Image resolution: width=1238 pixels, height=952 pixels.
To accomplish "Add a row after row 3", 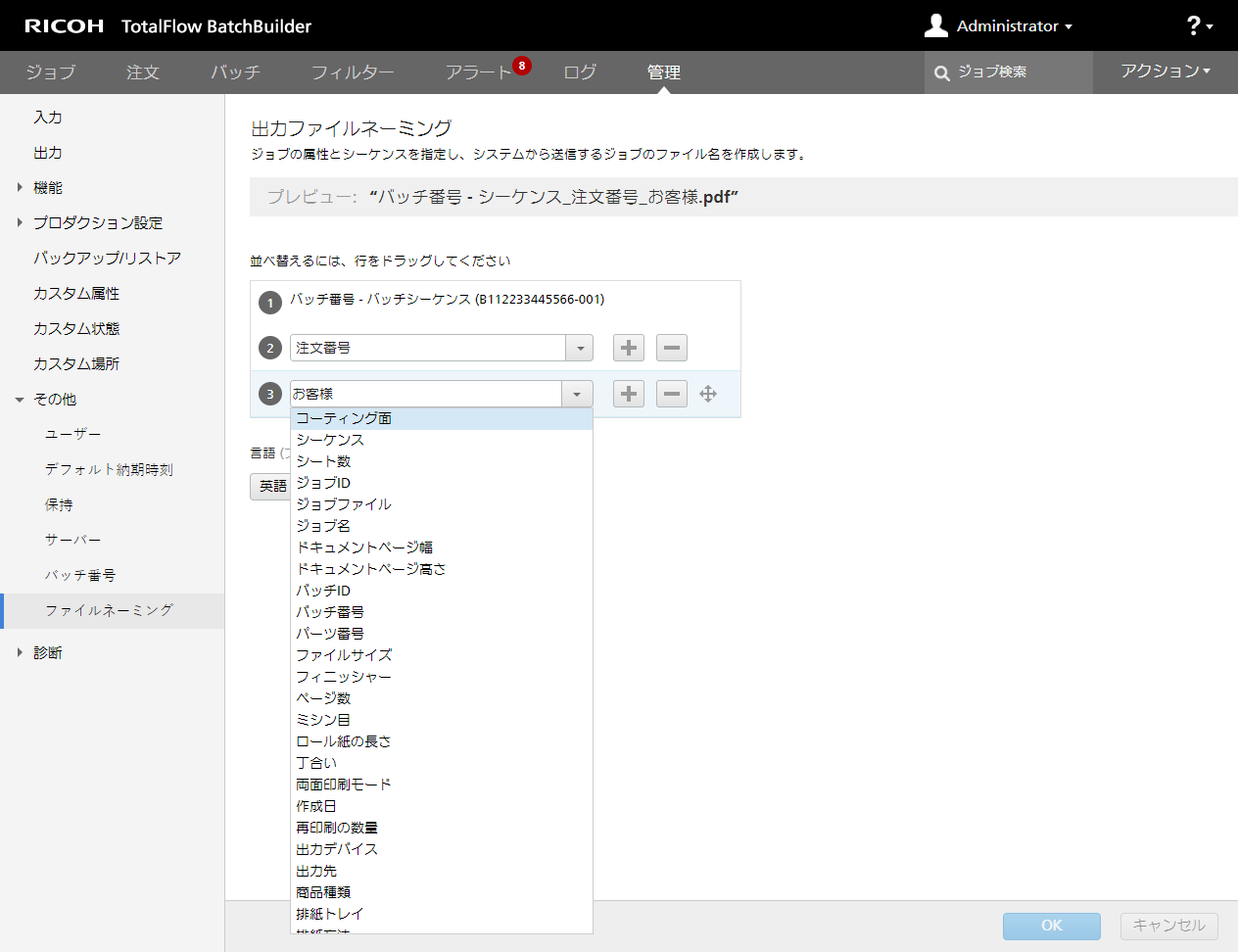I will tap(629, 394).
